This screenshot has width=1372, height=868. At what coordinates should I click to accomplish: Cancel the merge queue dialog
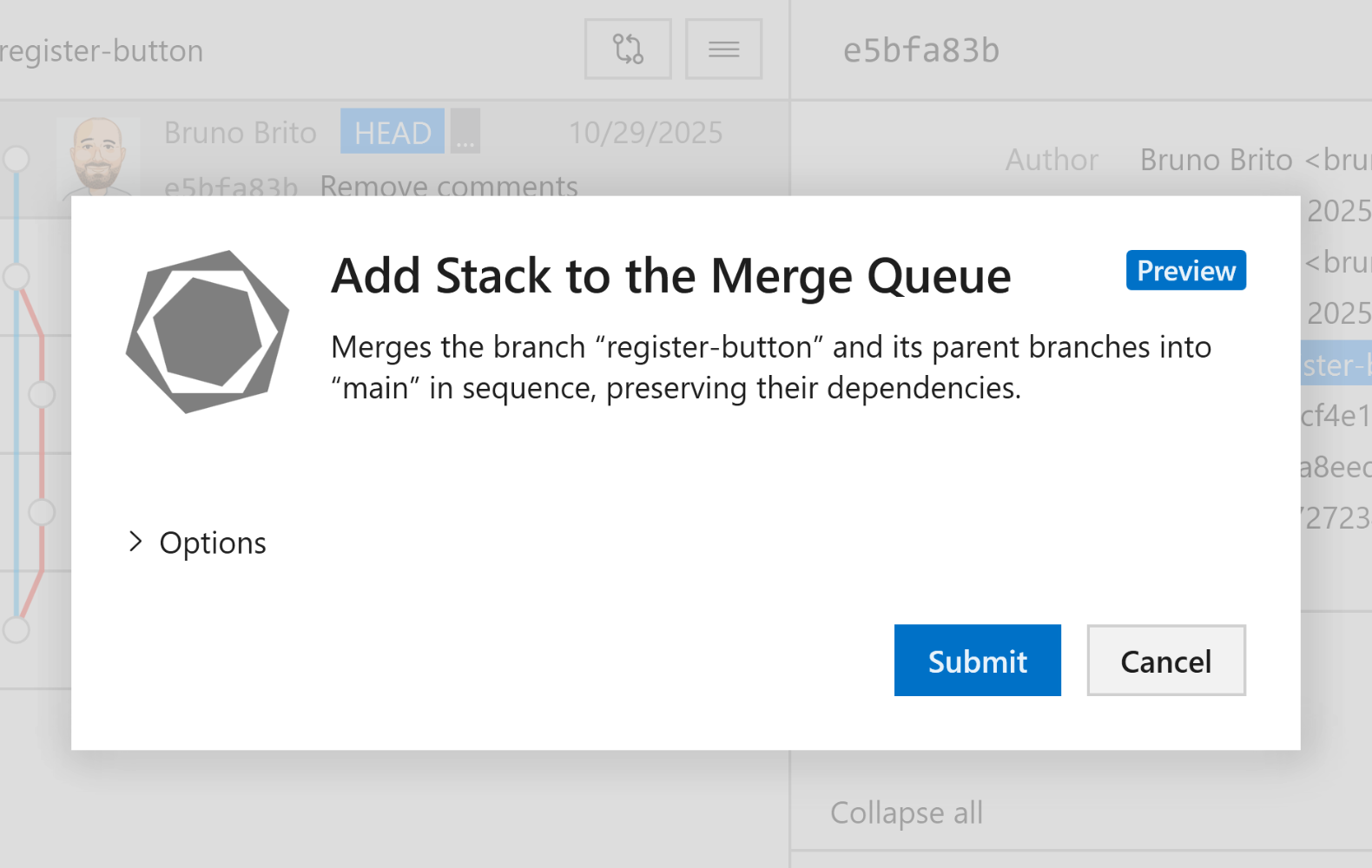click(x=1165, y=661)
